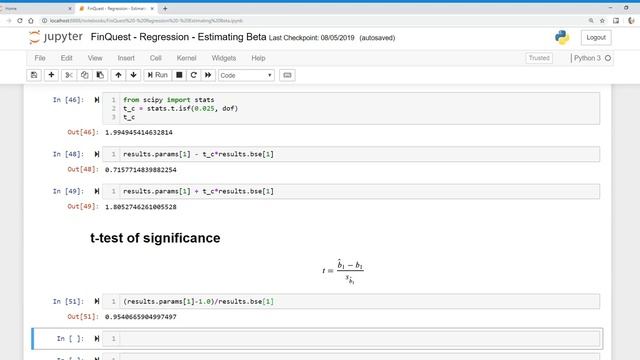Open the Help menu
This screenshot has width=640, height=360.
pyautogui.click(x=258, y=58)
